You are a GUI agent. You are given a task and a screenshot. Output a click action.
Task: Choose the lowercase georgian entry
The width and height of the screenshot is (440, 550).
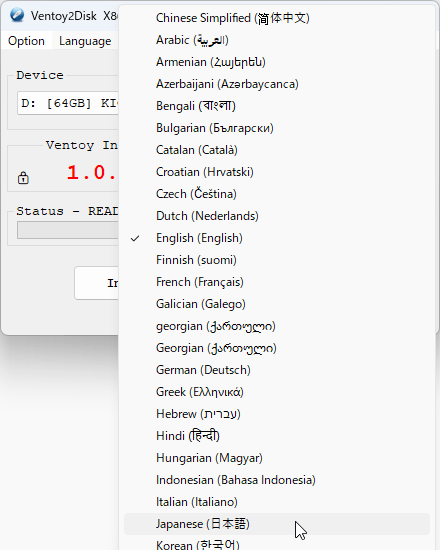pos(277,326)
